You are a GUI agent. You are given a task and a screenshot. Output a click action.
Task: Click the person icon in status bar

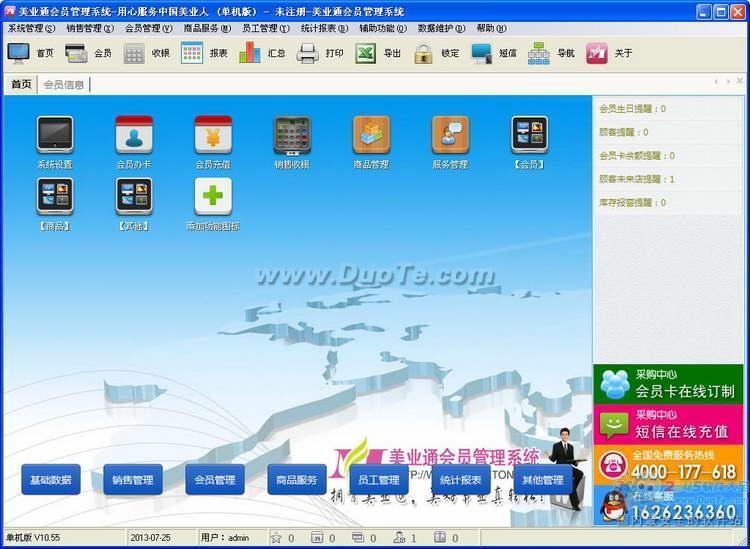click(398, 538)
